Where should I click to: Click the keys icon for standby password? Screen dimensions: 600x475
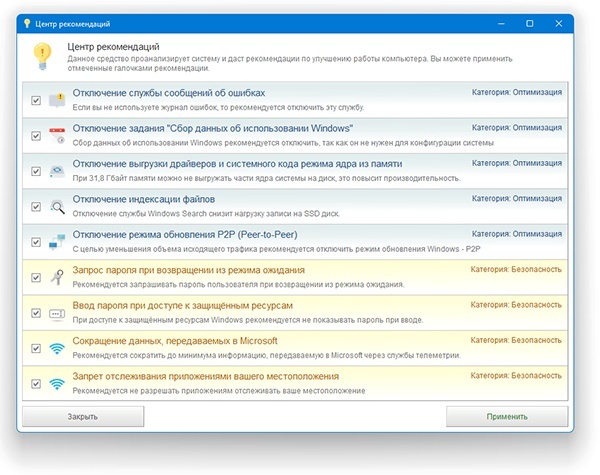[58, 277]
